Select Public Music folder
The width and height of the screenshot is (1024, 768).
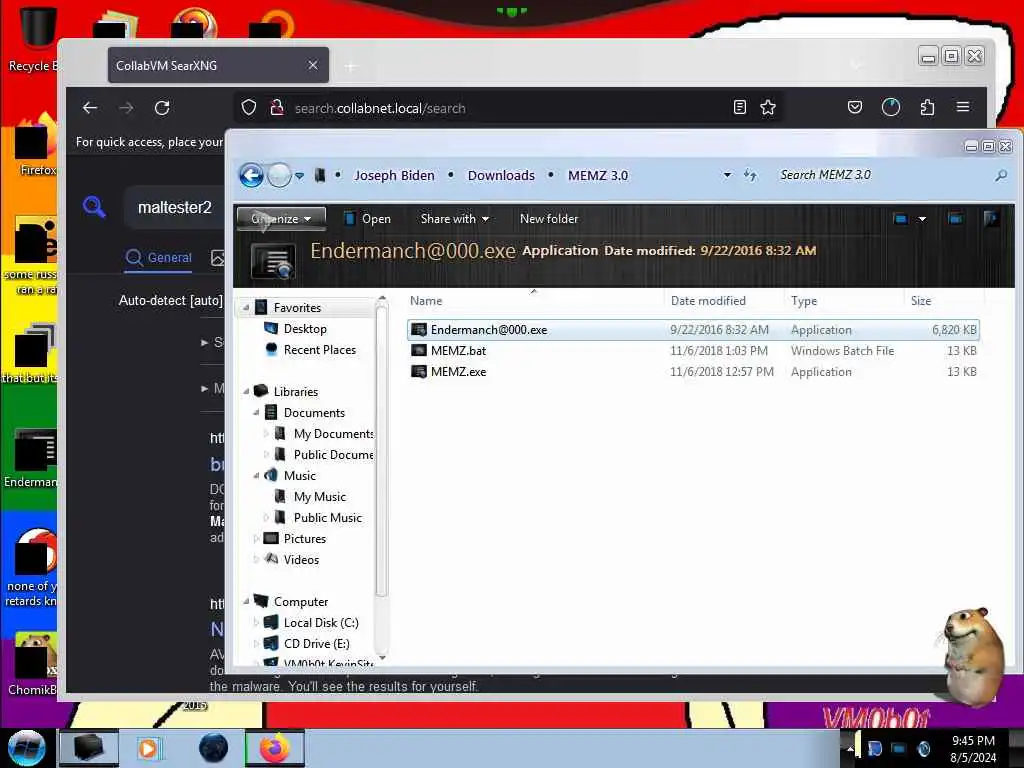coord(327,517)
